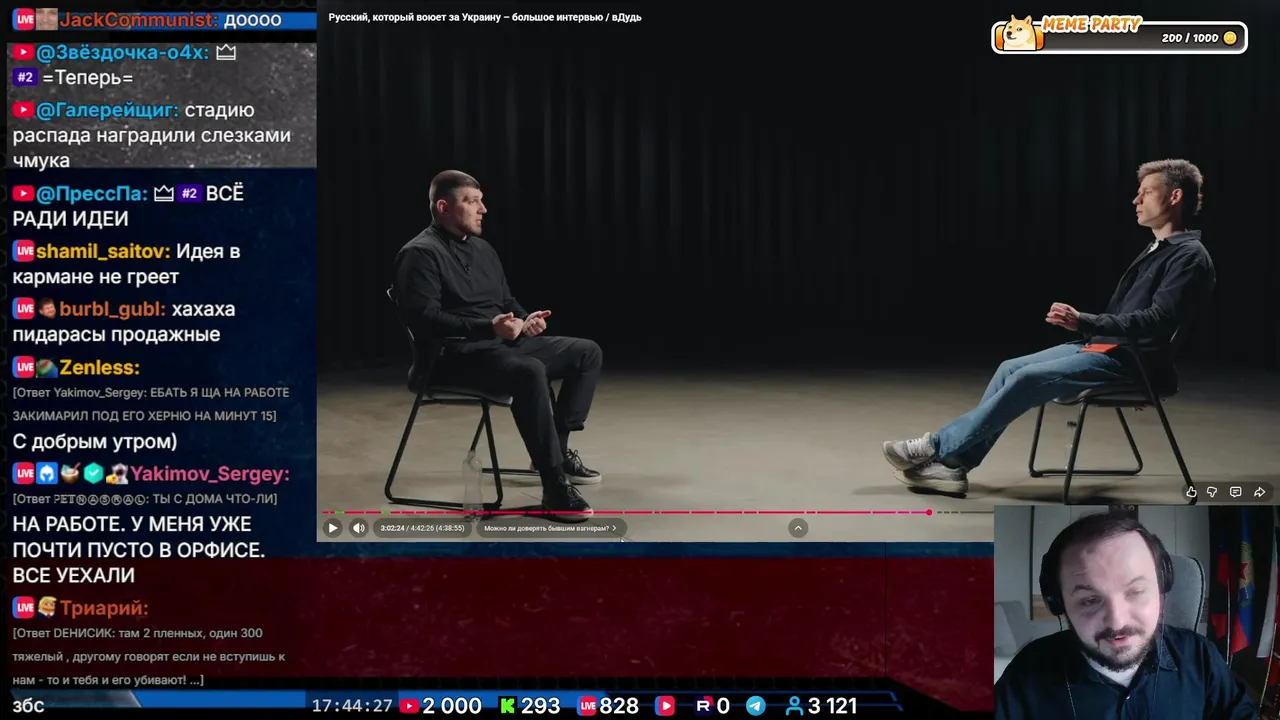This screenshot has height=720, width=1280.
Task: Like the video with thumbs-up icon
Action: pos(1191,492)
